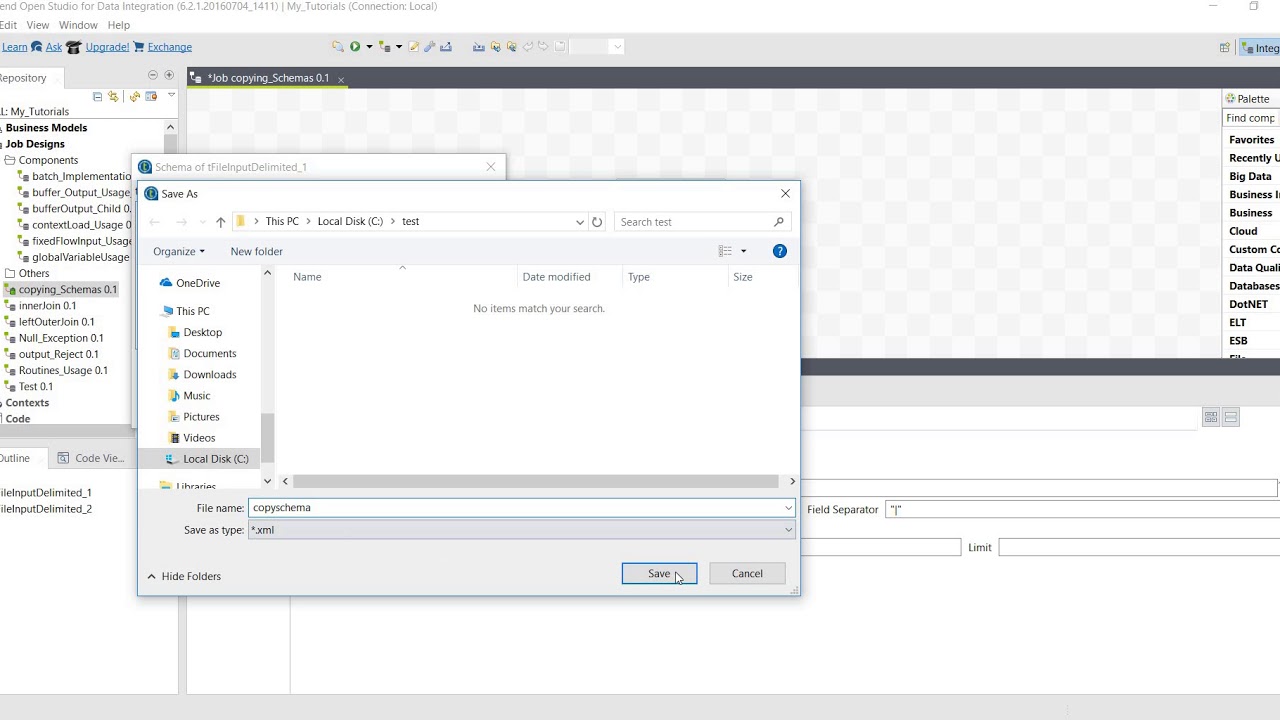Click the Field Separator input field
1280x720 pixels.
[1083, 510]
